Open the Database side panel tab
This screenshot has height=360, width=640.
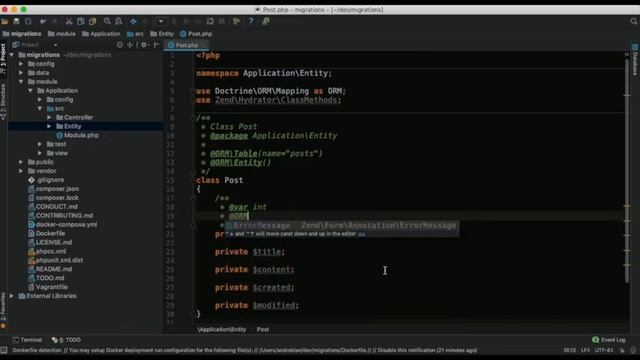coord(635,60)
